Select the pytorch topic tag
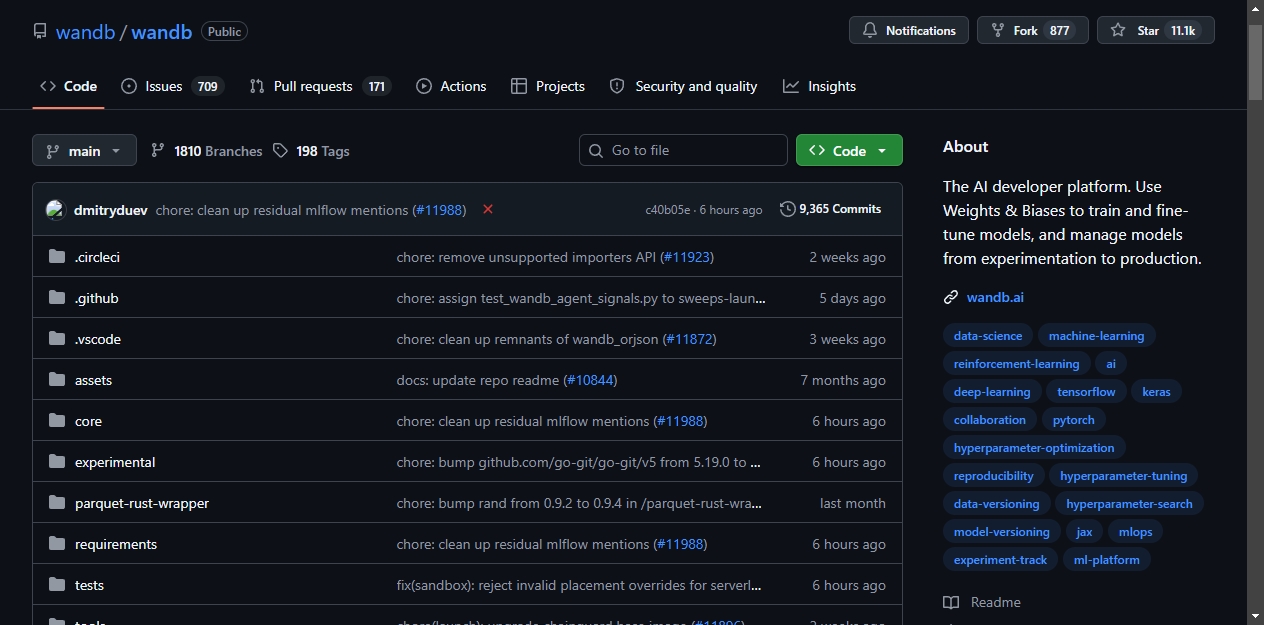The width and height of the screenshot is (1264, 625). 1074,420
